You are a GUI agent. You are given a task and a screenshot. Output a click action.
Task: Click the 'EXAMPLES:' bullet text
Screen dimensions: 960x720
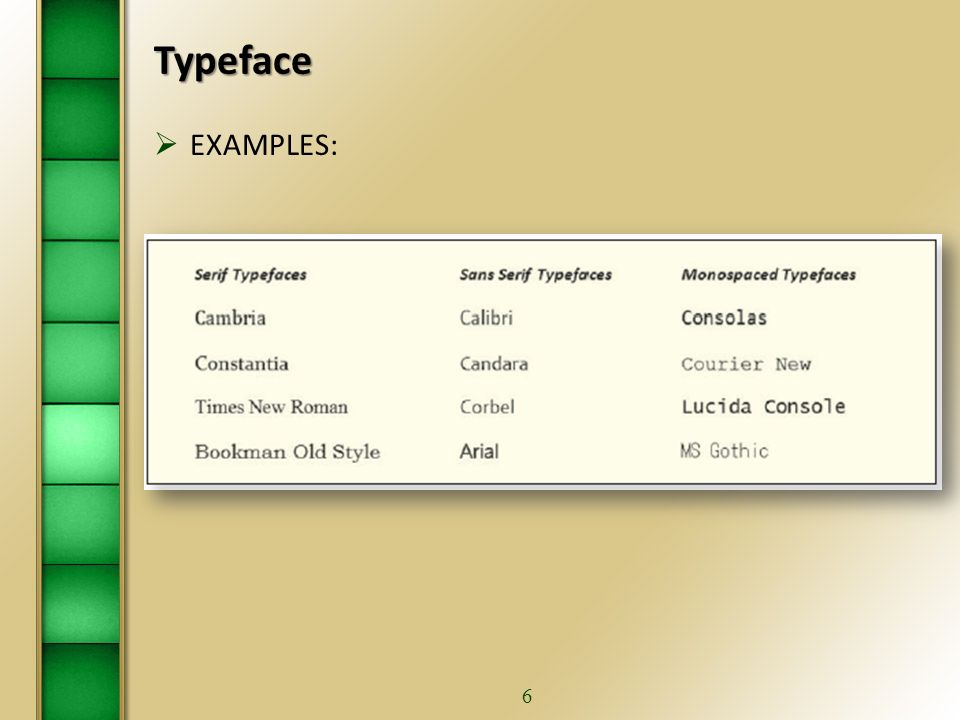pos(264,146)
